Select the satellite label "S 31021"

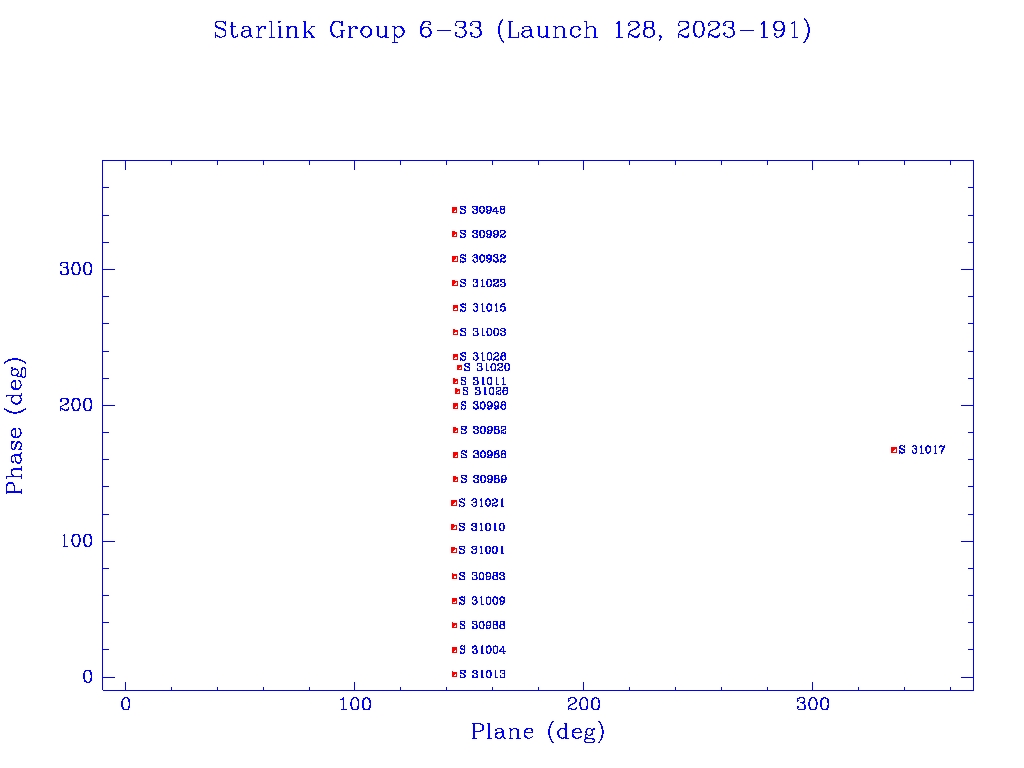pos(481,503)
